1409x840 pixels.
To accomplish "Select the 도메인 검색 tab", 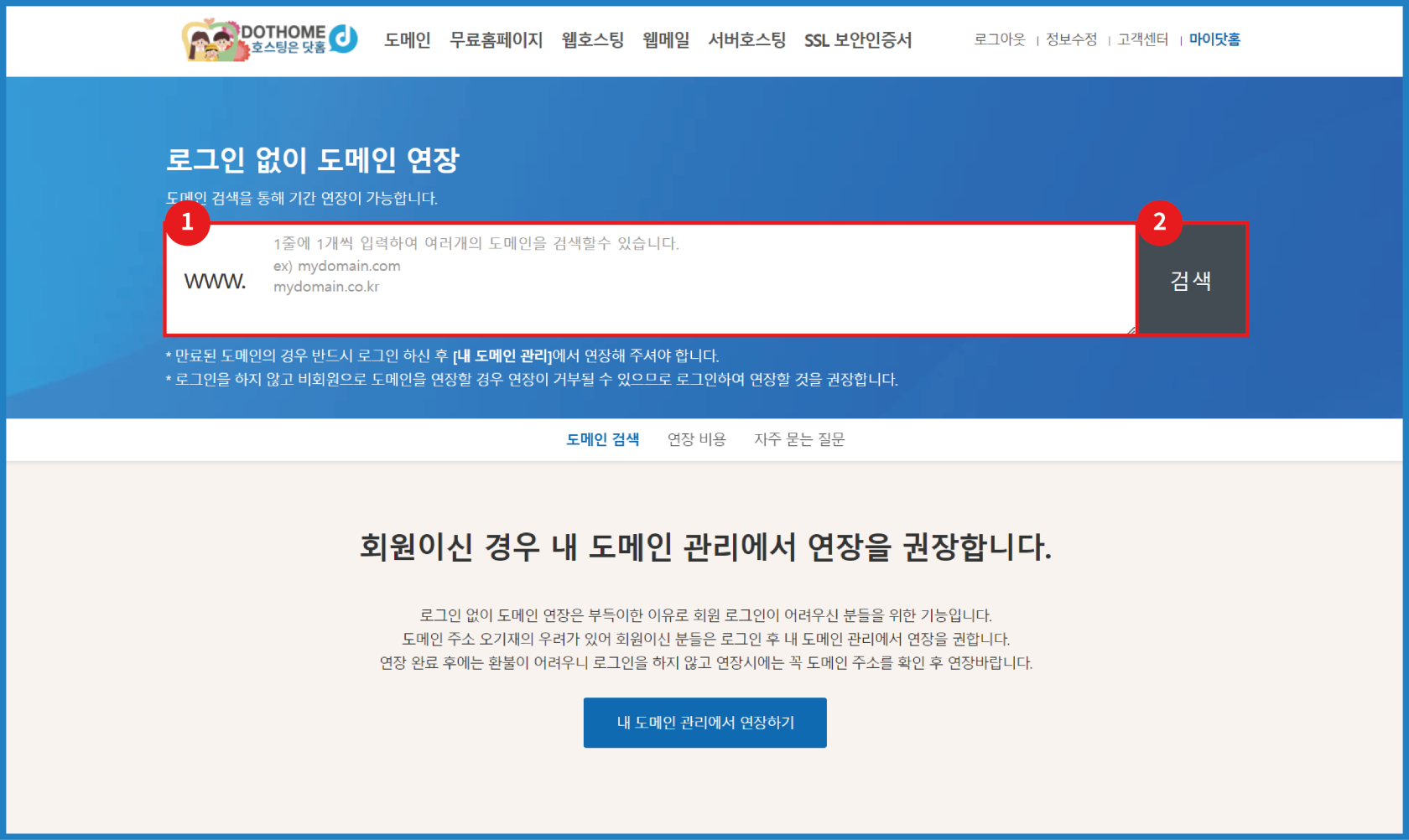I will (x=603, y=438).
